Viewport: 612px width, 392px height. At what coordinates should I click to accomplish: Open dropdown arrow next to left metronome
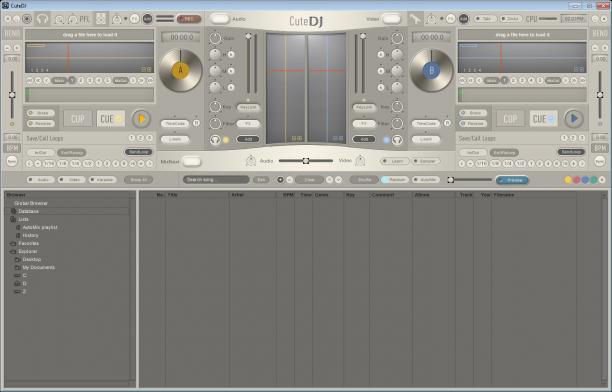(126, 19)
